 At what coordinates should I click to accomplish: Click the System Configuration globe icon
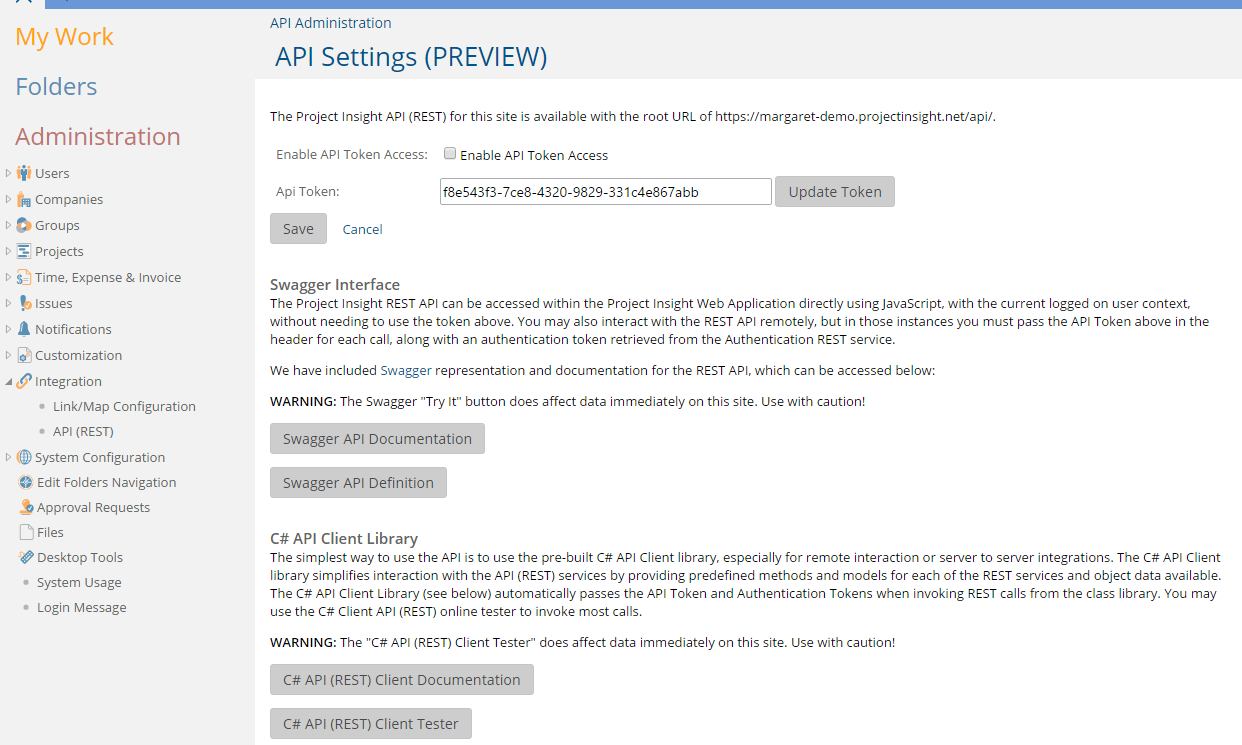pyautogui.click(x=24, y=457)
